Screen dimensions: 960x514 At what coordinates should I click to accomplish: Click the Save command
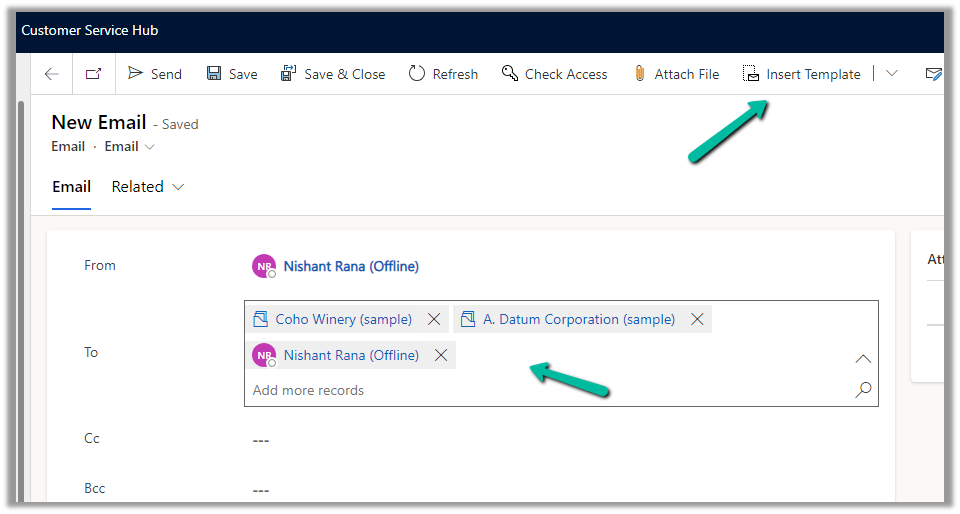[231, 74]
